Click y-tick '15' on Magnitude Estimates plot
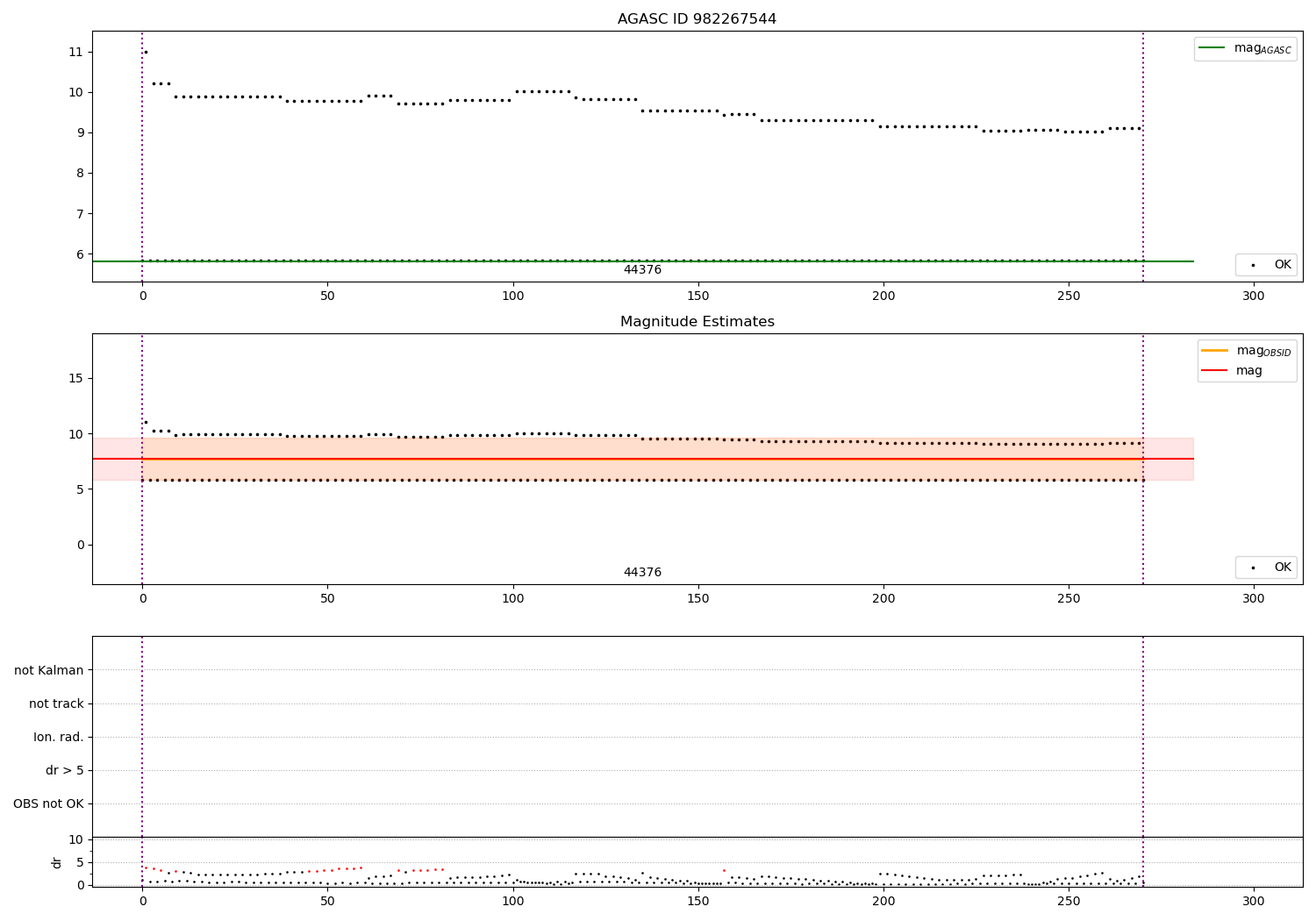1316x921 pixels. 75,378
